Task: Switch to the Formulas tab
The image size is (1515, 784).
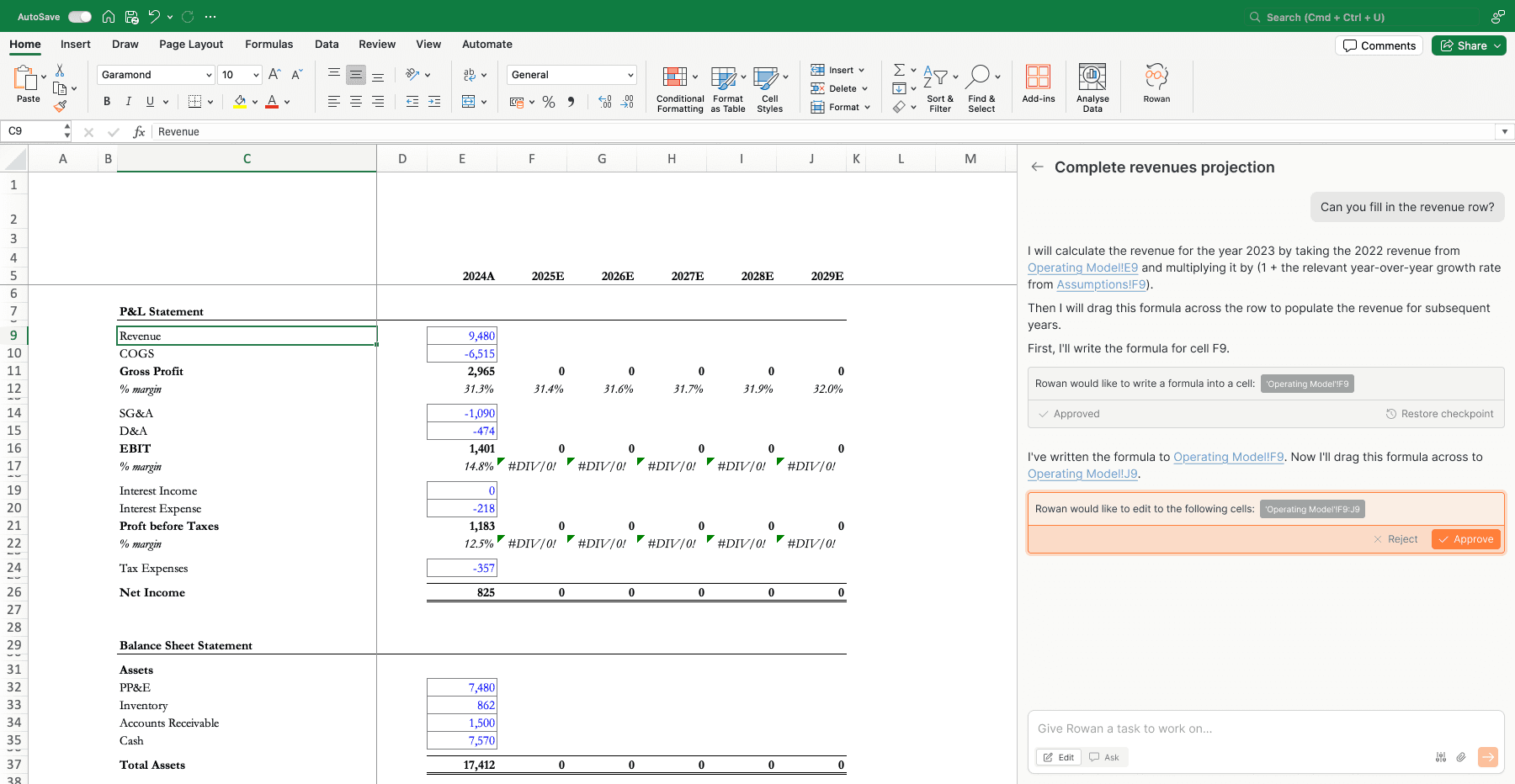Action: tap(269, 45)
